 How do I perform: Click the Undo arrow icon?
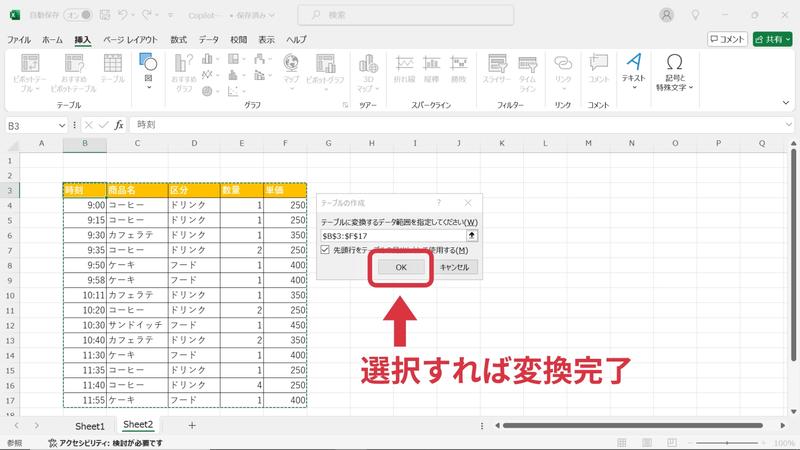[122, 15]
